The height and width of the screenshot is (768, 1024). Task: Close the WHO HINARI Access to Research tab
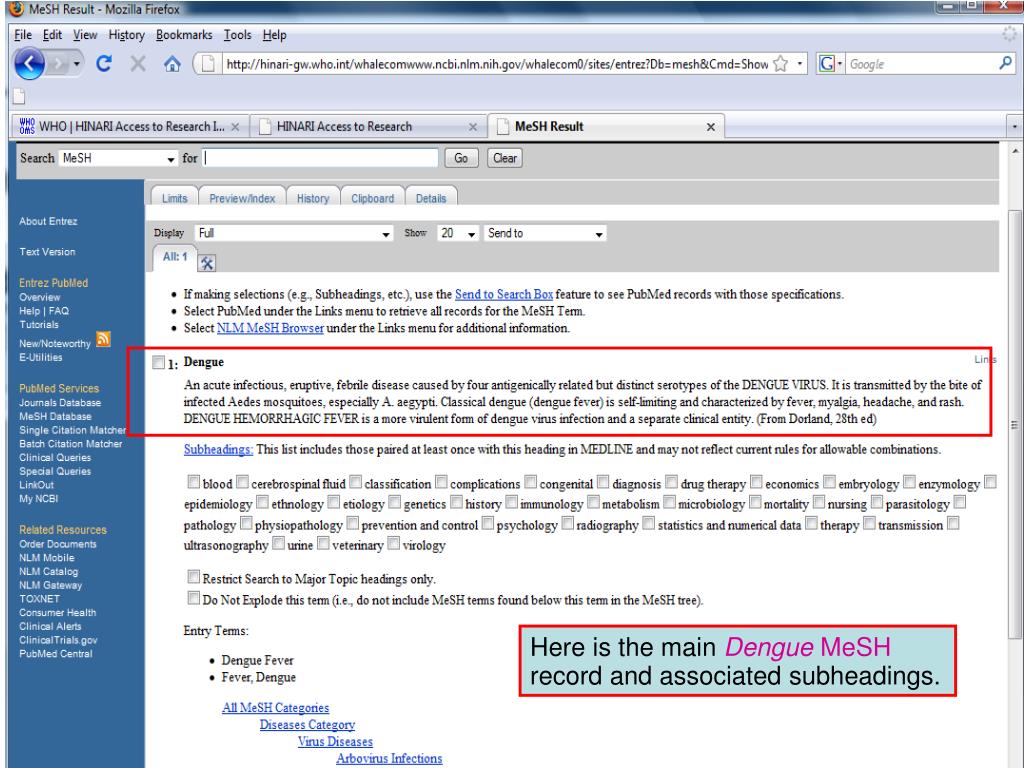[x=235, y=127]
